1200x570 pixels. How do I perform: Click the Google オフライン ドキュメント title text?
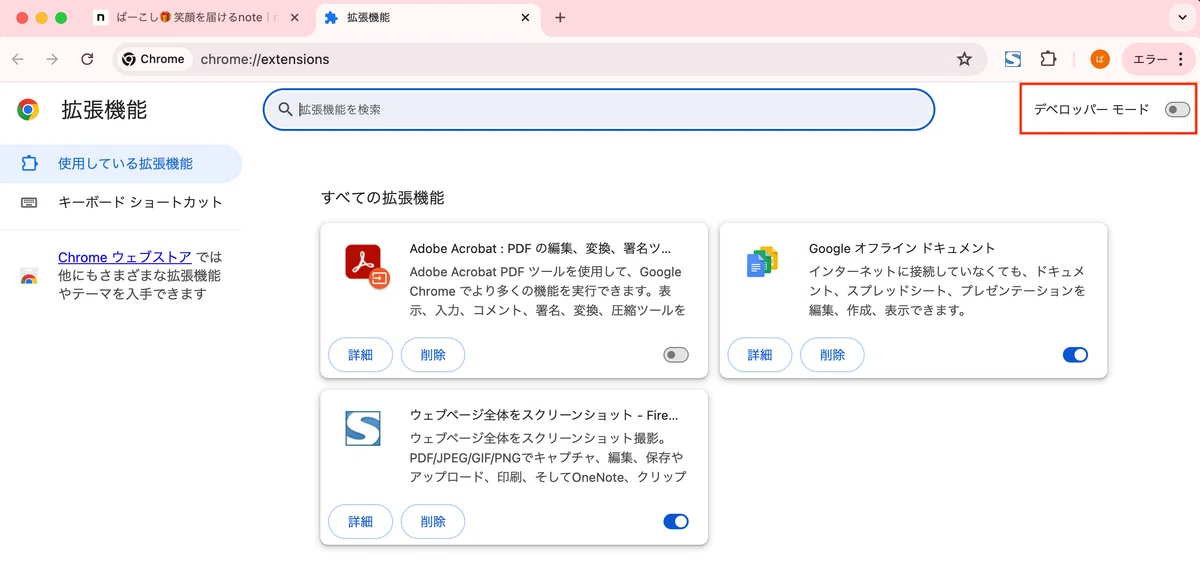[x=902, y=248]
